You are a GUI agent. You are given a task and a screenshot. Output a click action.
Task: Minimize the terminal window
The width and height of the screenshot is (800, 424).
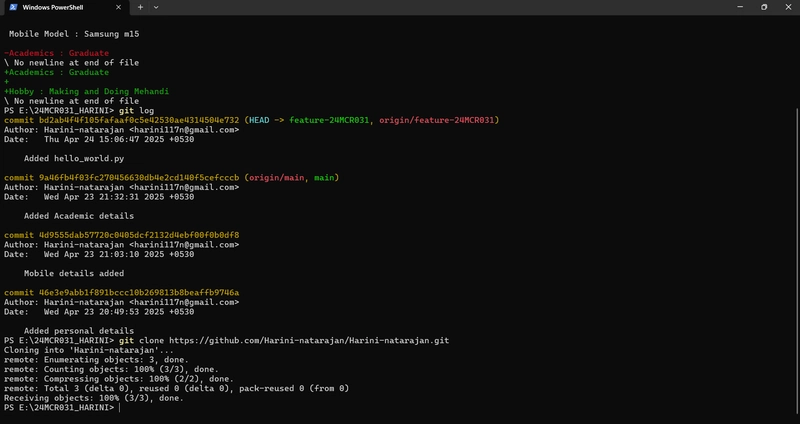(x=740, y=7)
